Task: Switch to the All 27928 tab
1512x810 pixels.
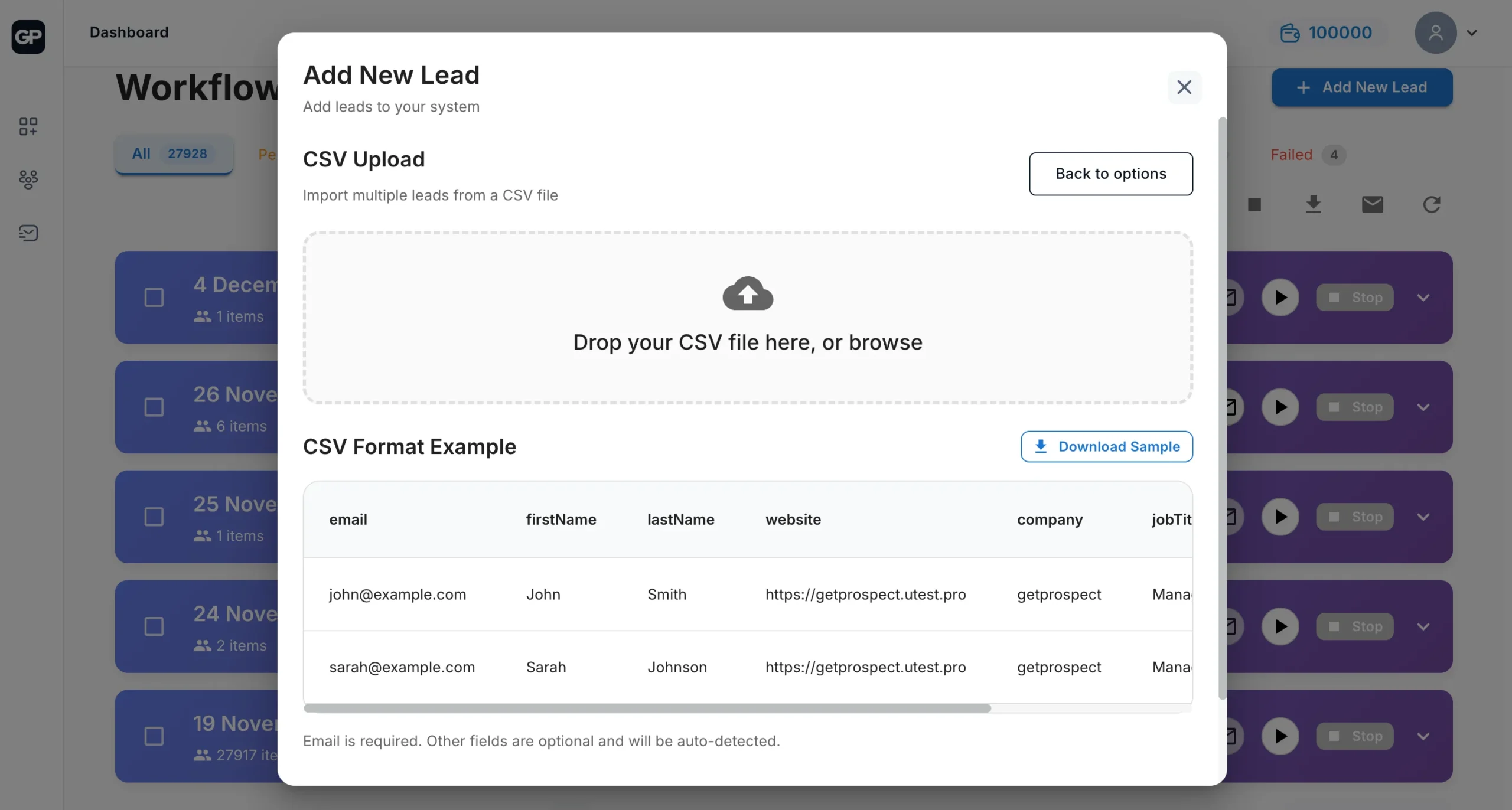Action: pyautogui.click(x=173, y=154)
